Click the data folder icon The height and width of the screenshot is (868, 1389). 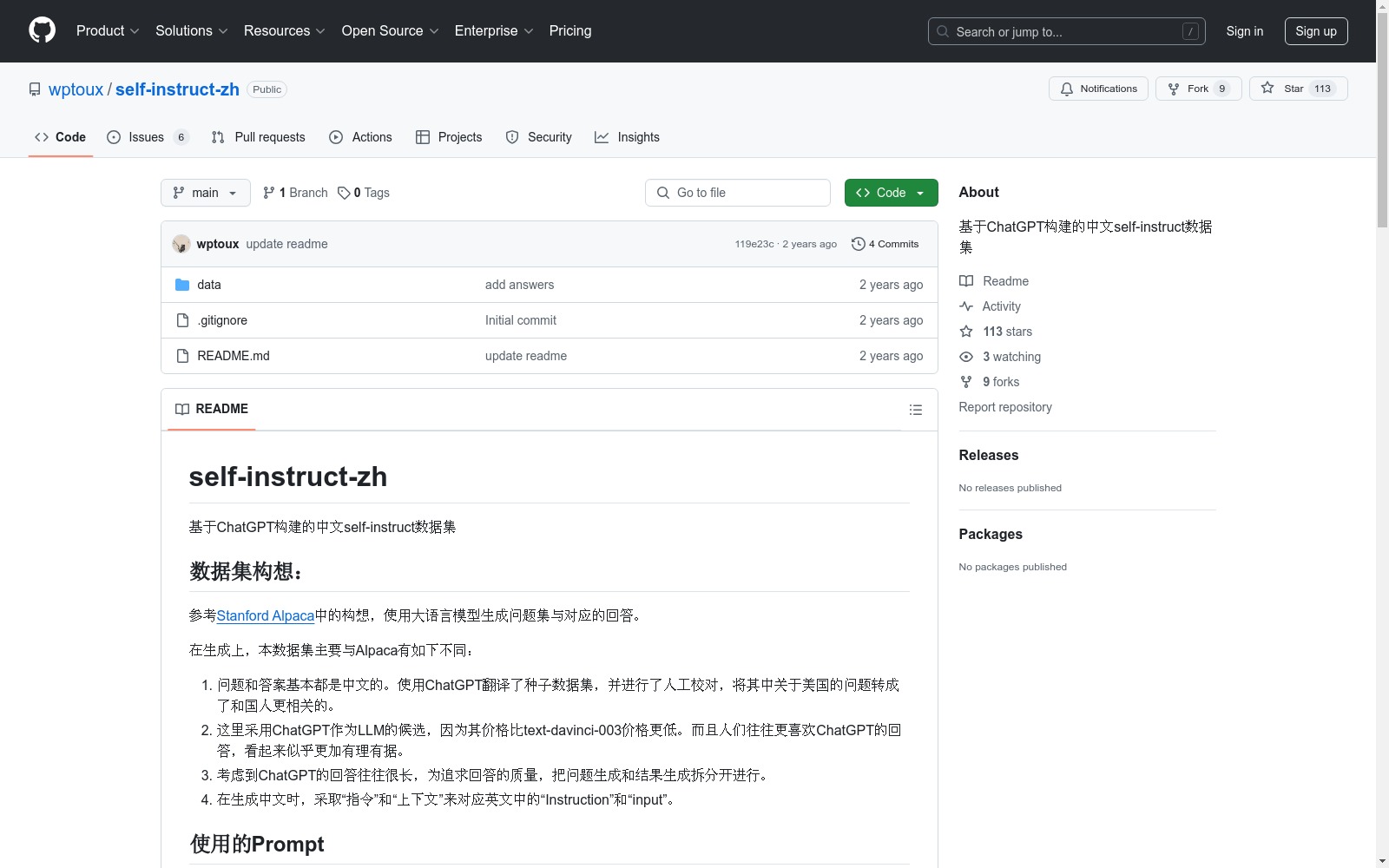(x=182, y=285)
